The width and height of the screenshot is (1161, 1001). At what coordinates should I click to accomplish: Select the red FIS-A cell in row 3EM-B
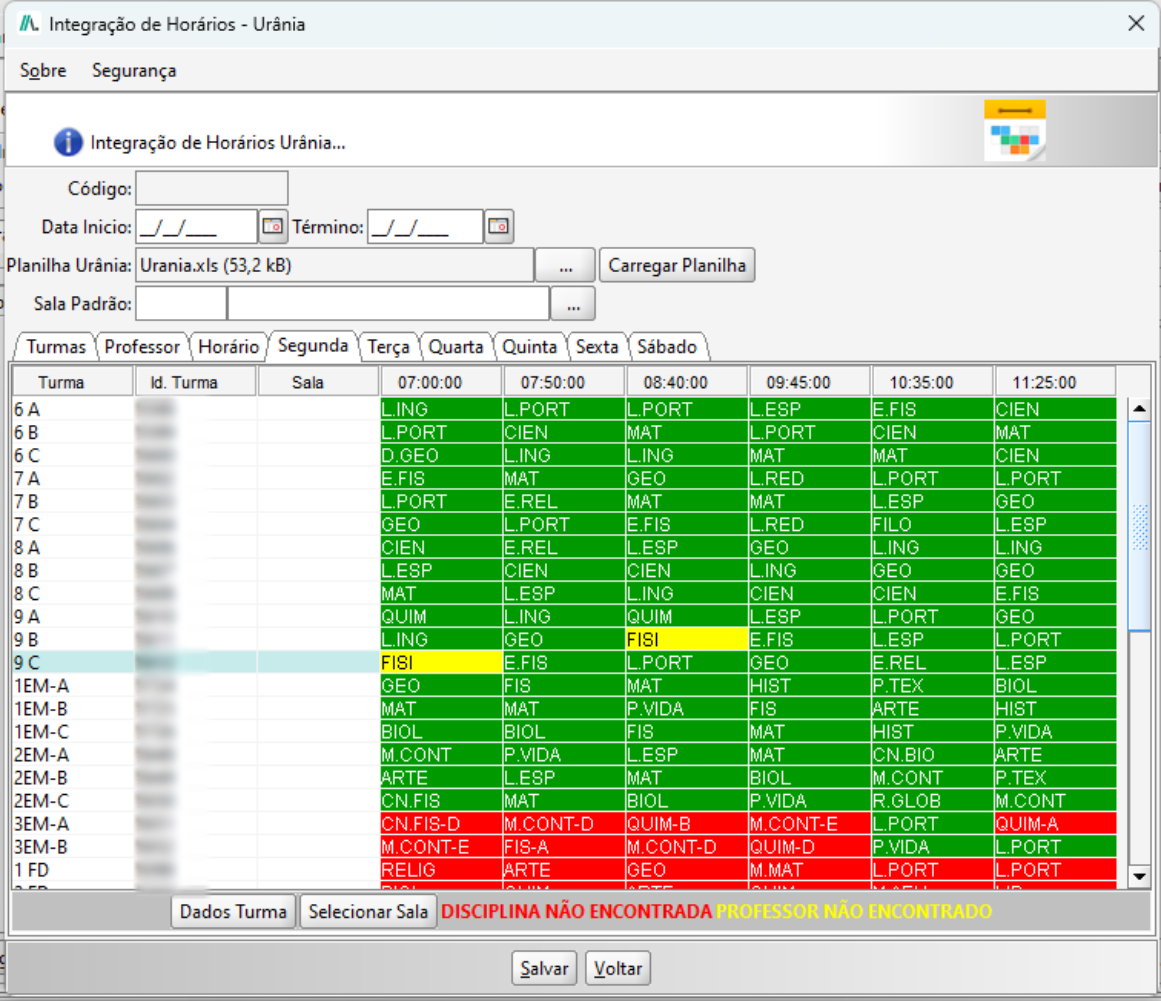point(564,846)
